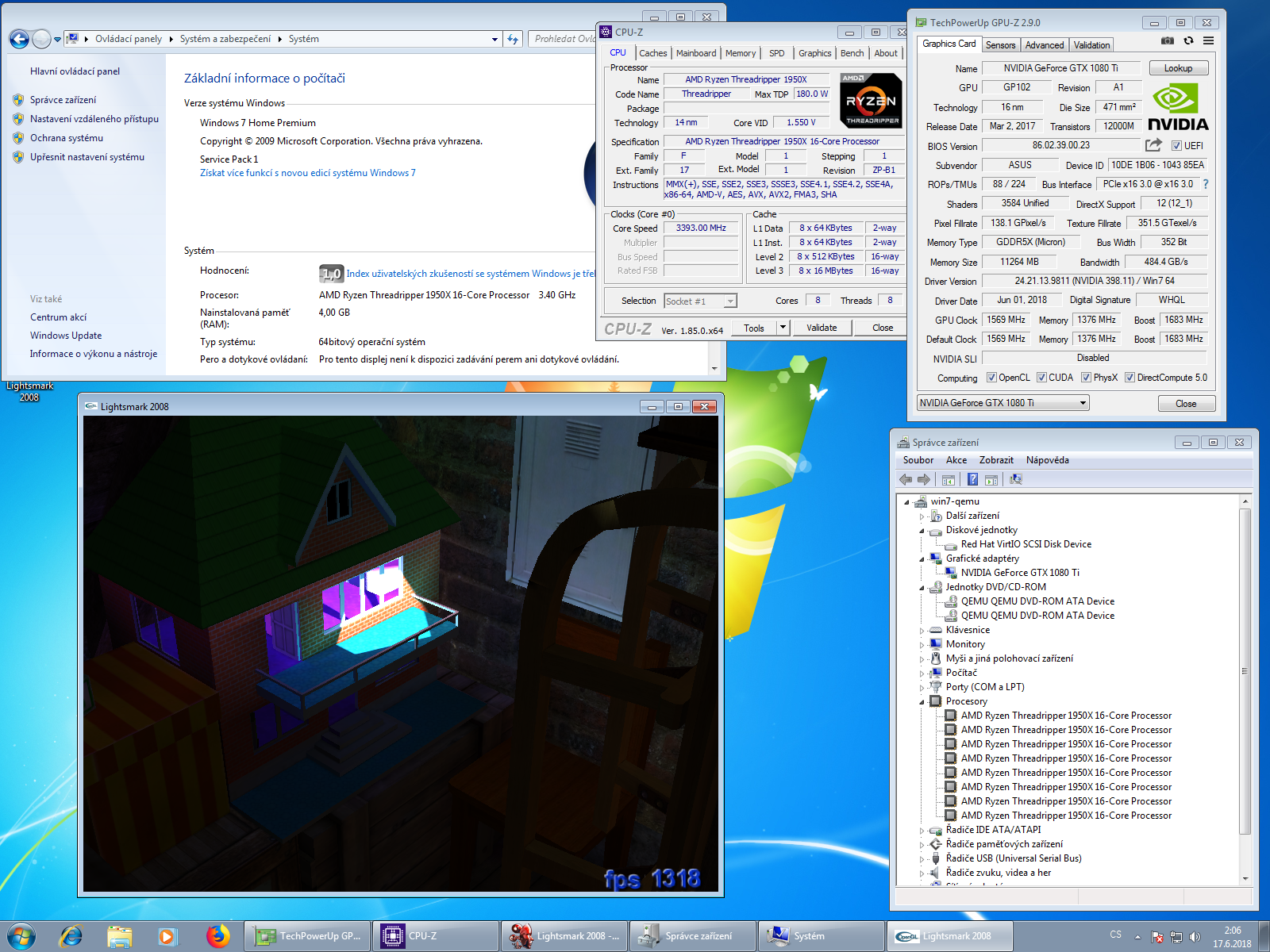This screenshot has height=952, width=1270.
Task: Collapse the Procesory node
Action: point(922,701)
